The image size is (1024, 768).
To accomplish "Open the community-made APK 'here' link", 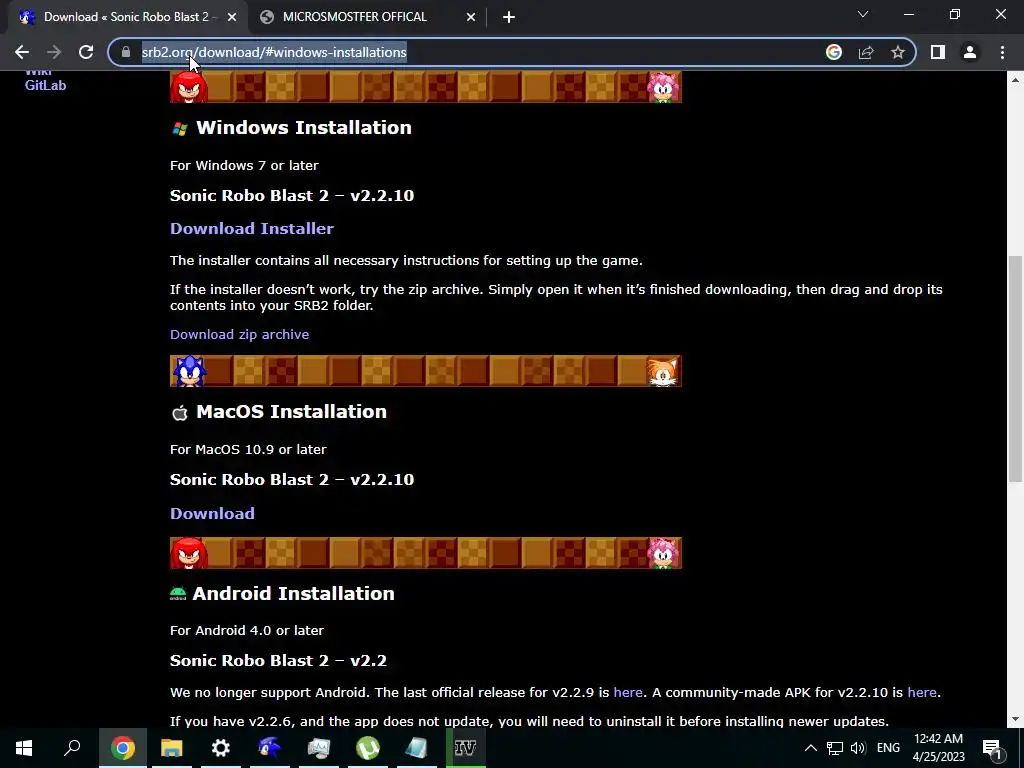I will pos(921,692).
